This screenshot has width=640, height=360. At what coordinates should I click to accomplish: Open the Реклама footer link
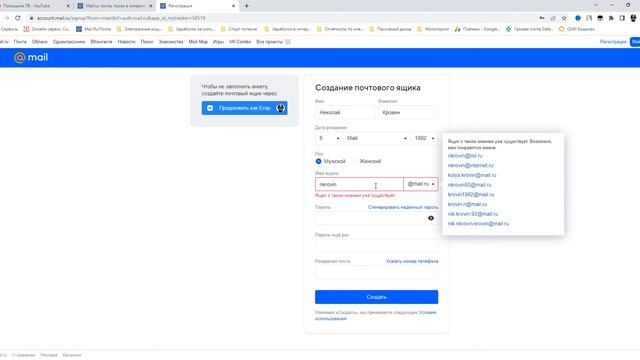(49, 355)
